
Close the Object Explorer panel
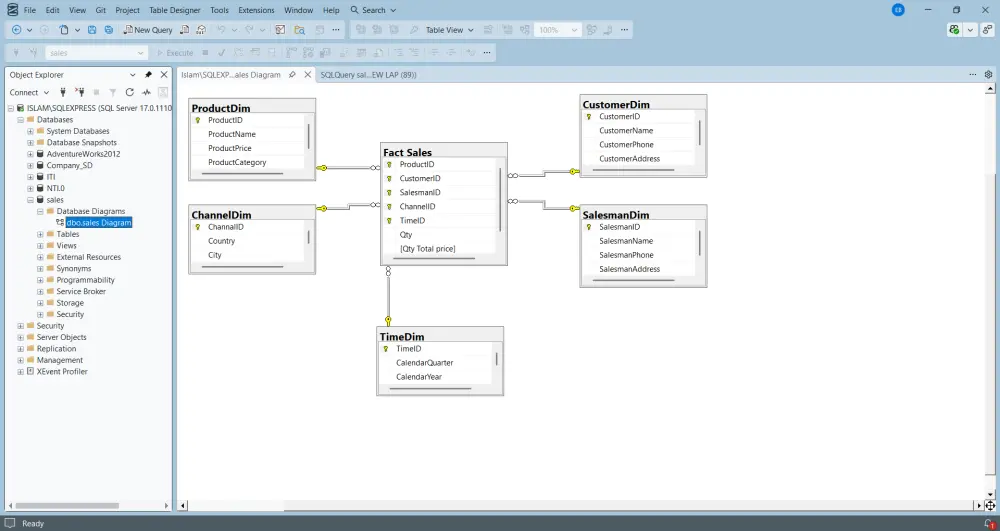click(164, 75)
